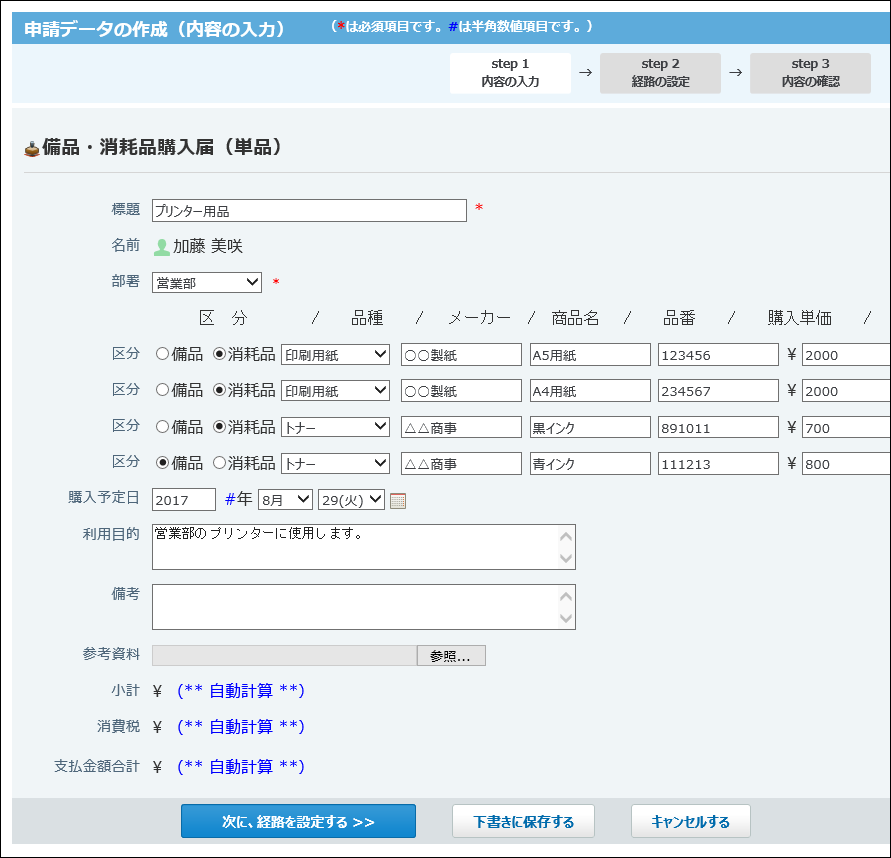
Task: Open the 部署 dropdown showing 営業部
Action: (x=207, y=282)
